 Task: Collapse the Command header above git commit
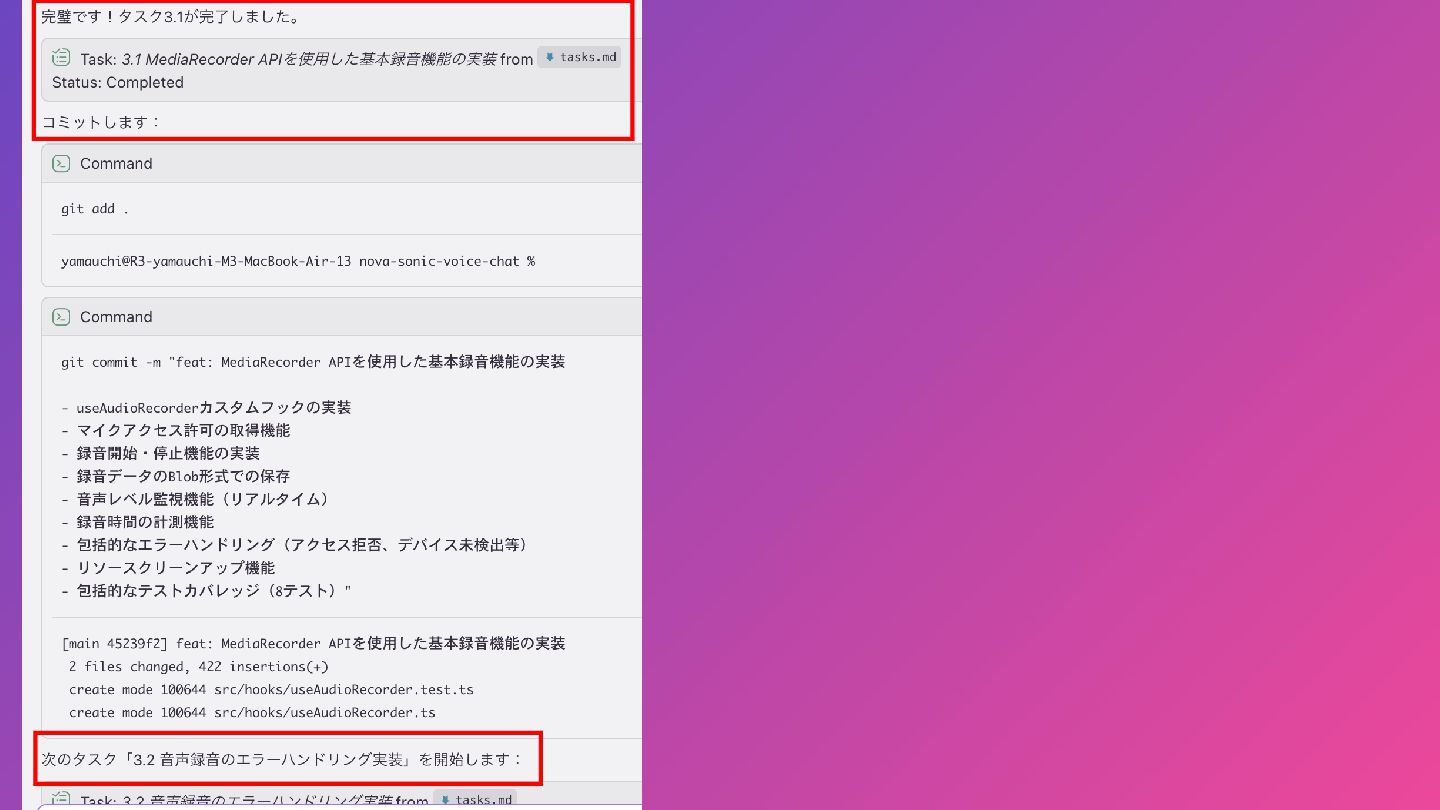341,317
